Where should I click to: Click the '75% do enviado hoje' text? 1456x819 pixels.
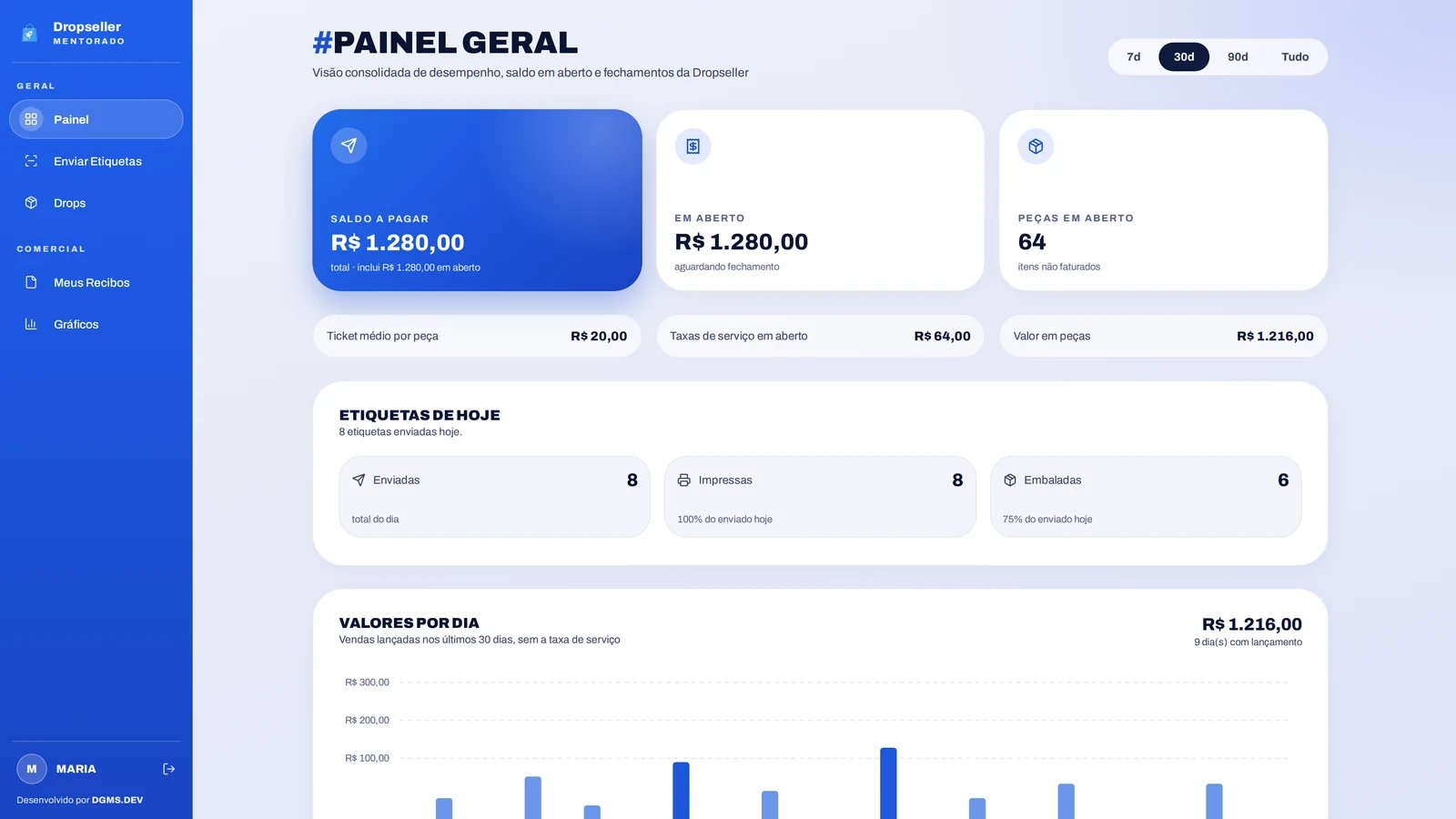click(1047, 520)
